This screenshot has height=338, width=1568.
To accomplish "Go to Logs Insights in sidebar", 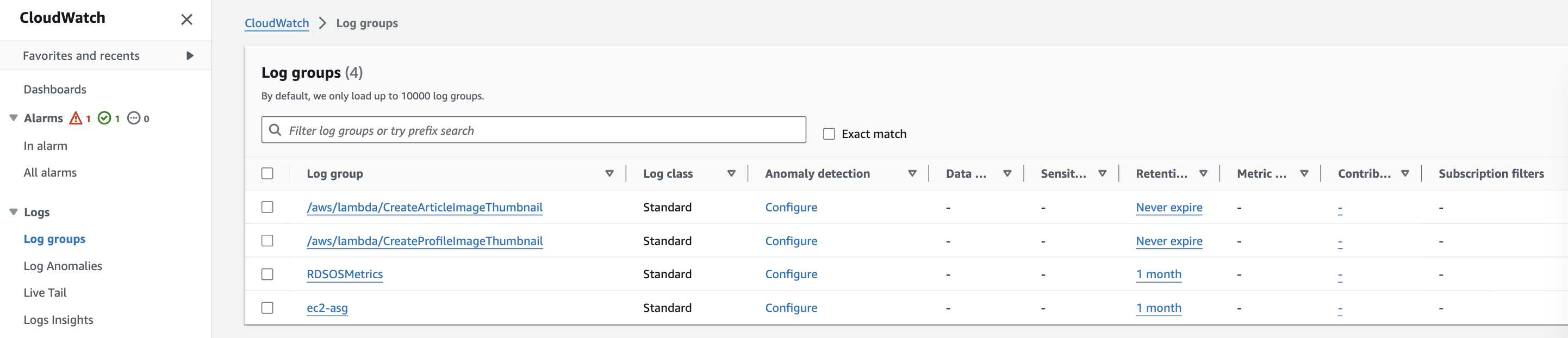I will coord(58,320).
